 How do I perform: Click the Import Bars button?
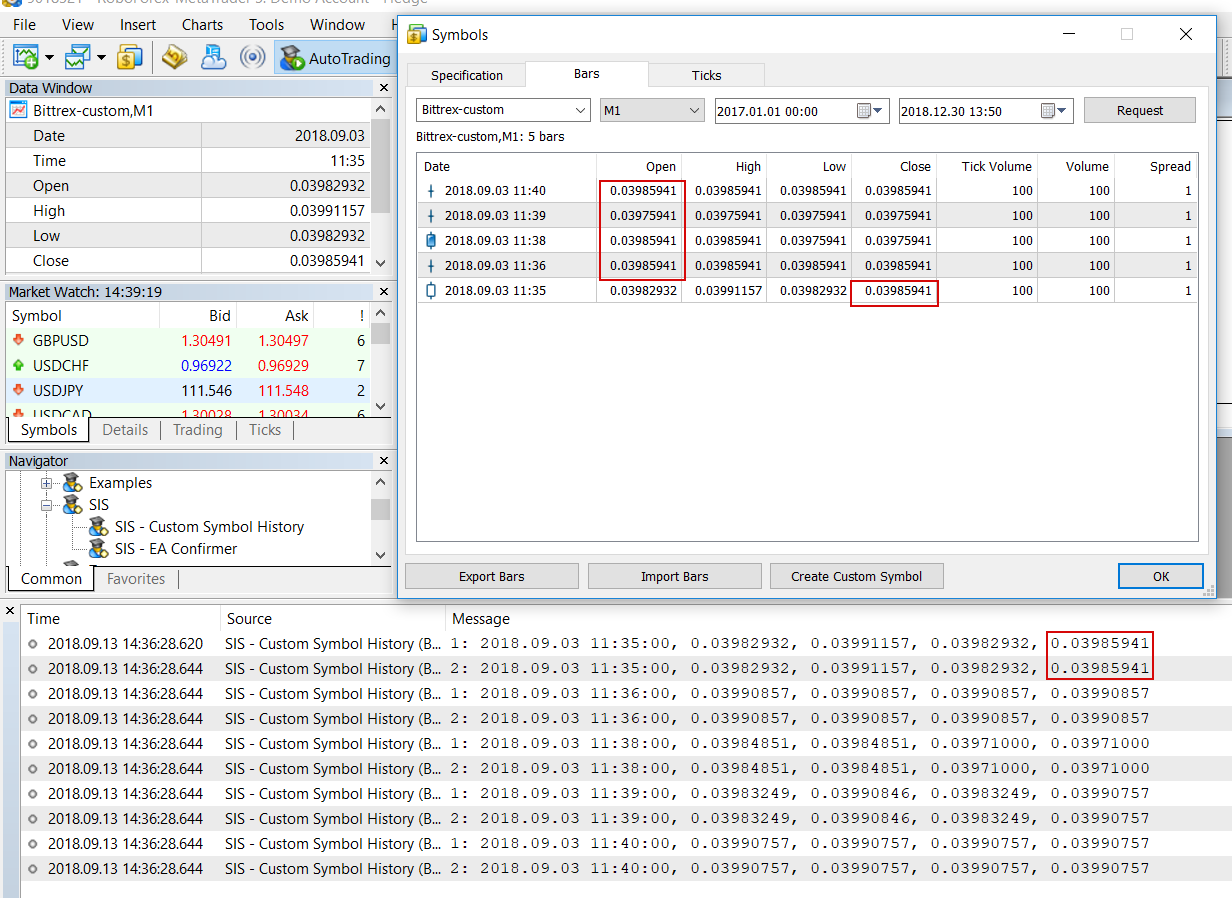675,576
